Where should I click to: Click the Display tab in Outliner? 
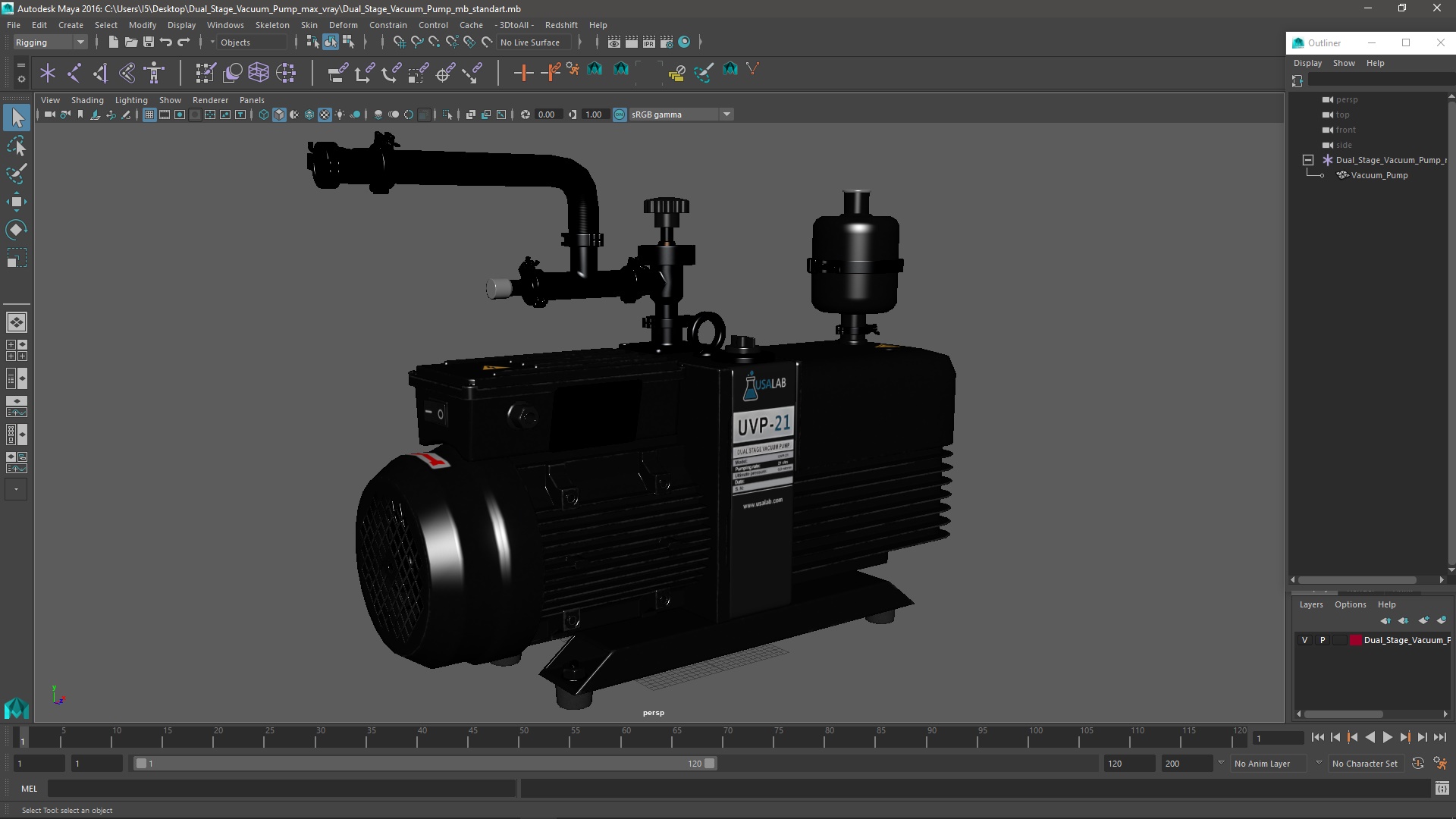point(1307,63)
